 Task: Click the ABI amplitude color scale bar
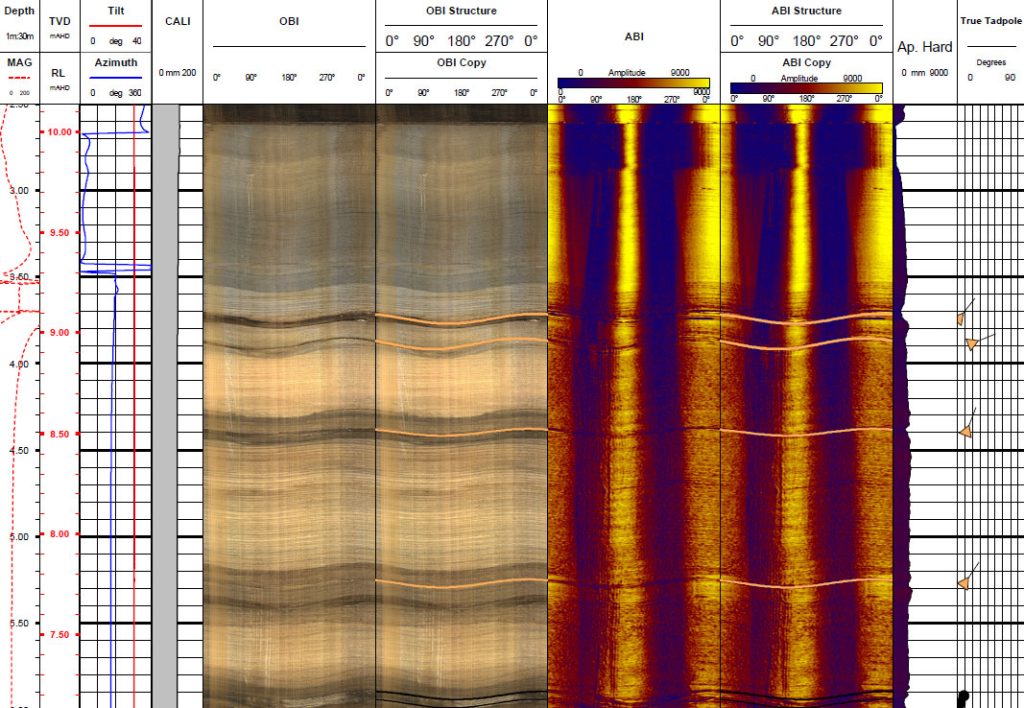coord(633,83)
